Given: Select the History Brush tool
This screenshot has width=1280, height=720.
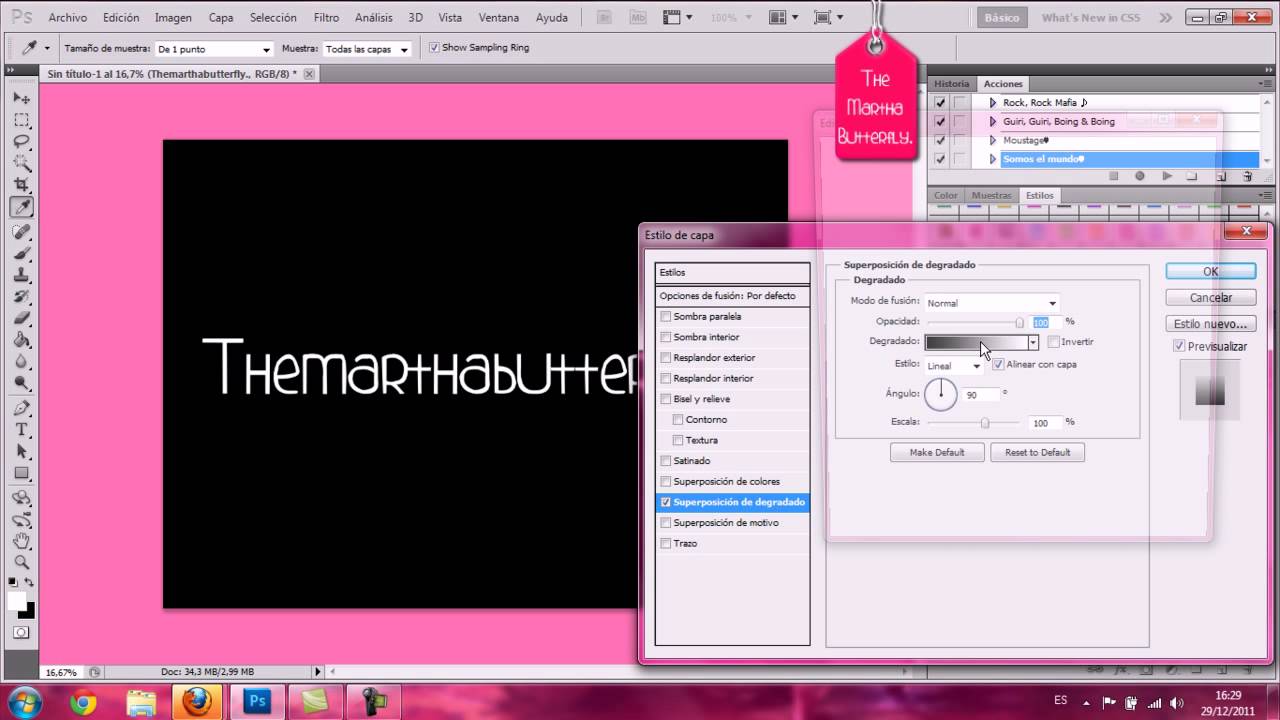Looking at the screenshot, I should [x=21, y=298].
